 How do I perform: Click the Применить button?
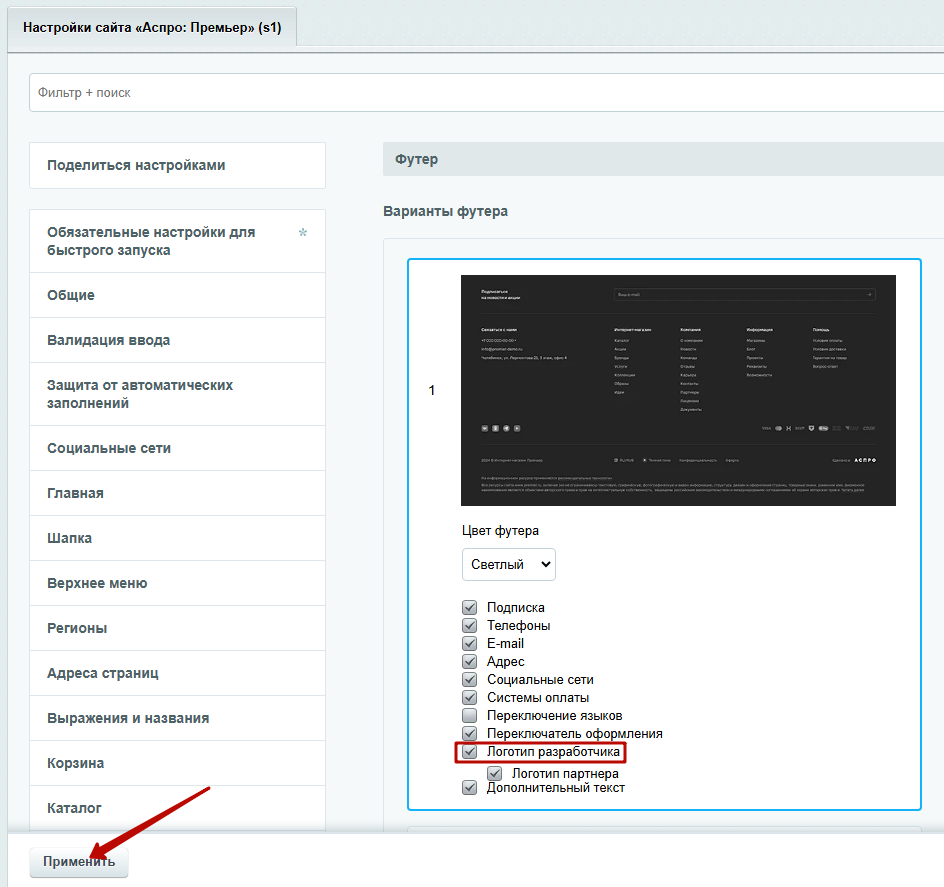click(79, 862)
